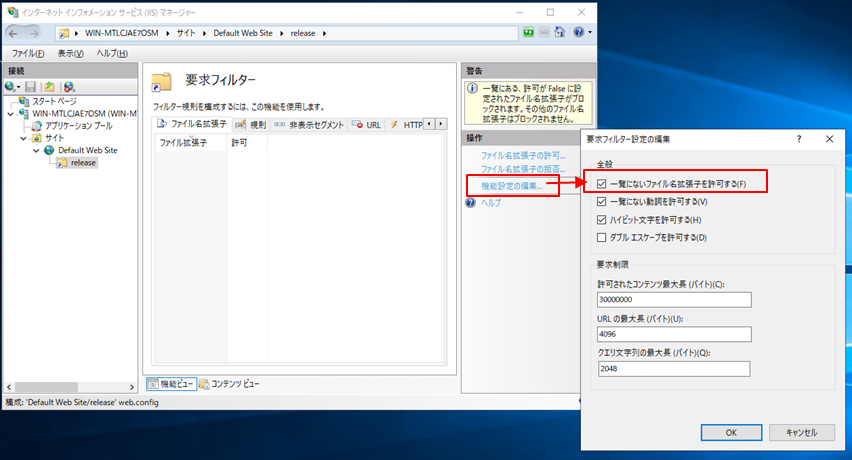Click breadcrumb arrow after release
This screenshot has width=852, height=460.
pos(324,33)
